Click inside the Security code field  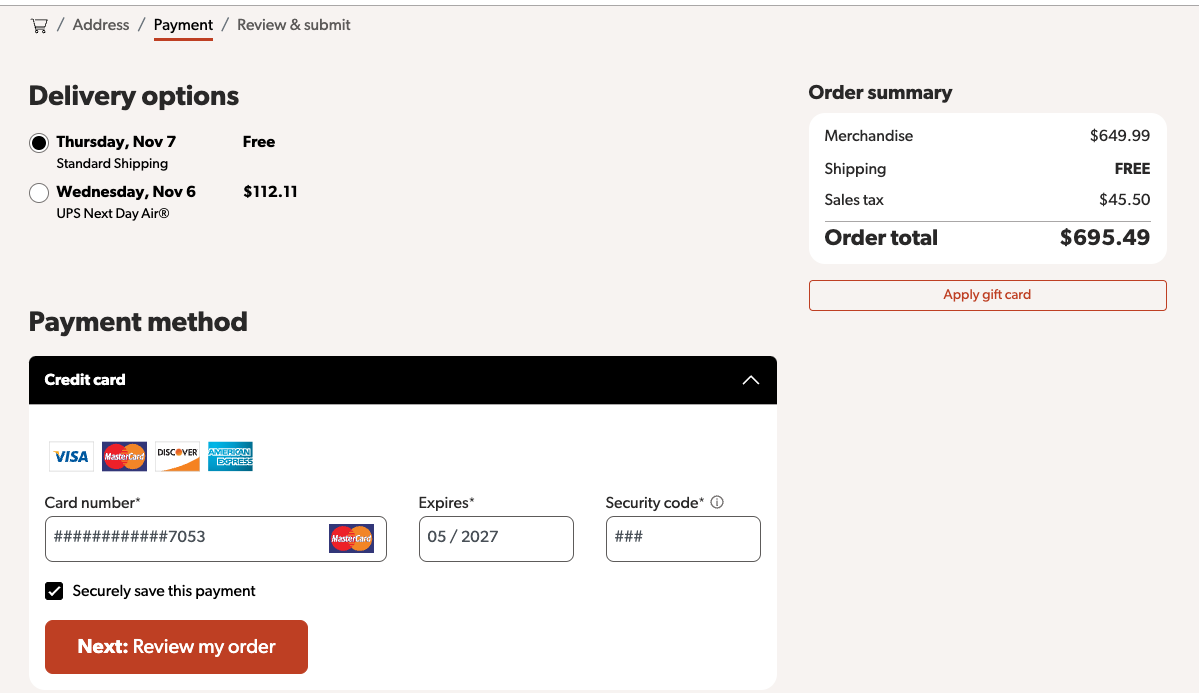coord(683,538)
